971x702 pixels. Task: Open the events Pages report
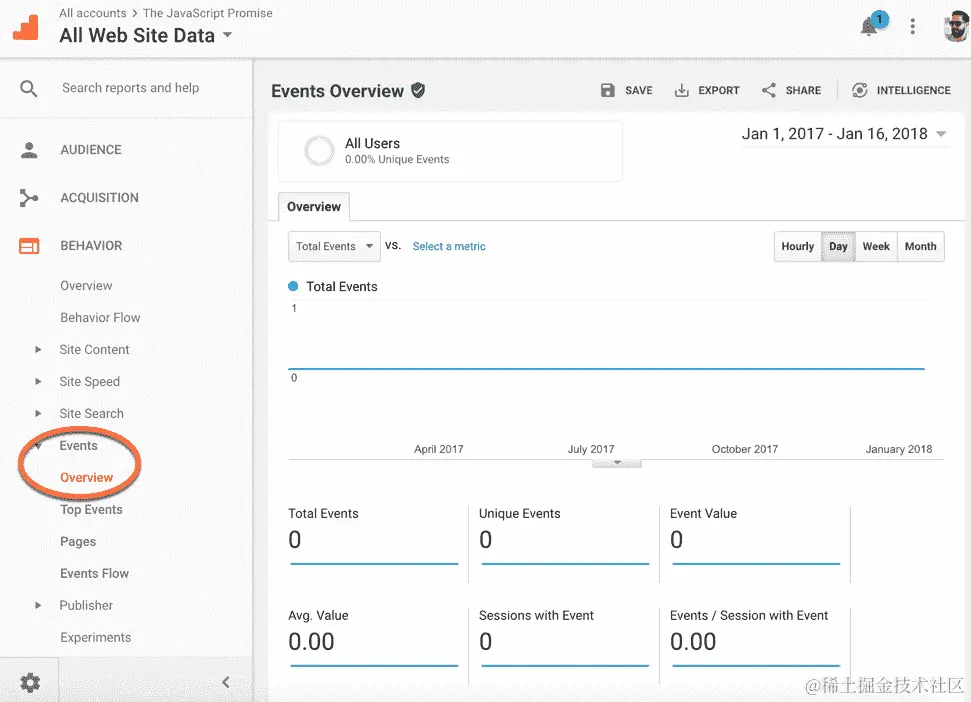[x=78, y=542]
